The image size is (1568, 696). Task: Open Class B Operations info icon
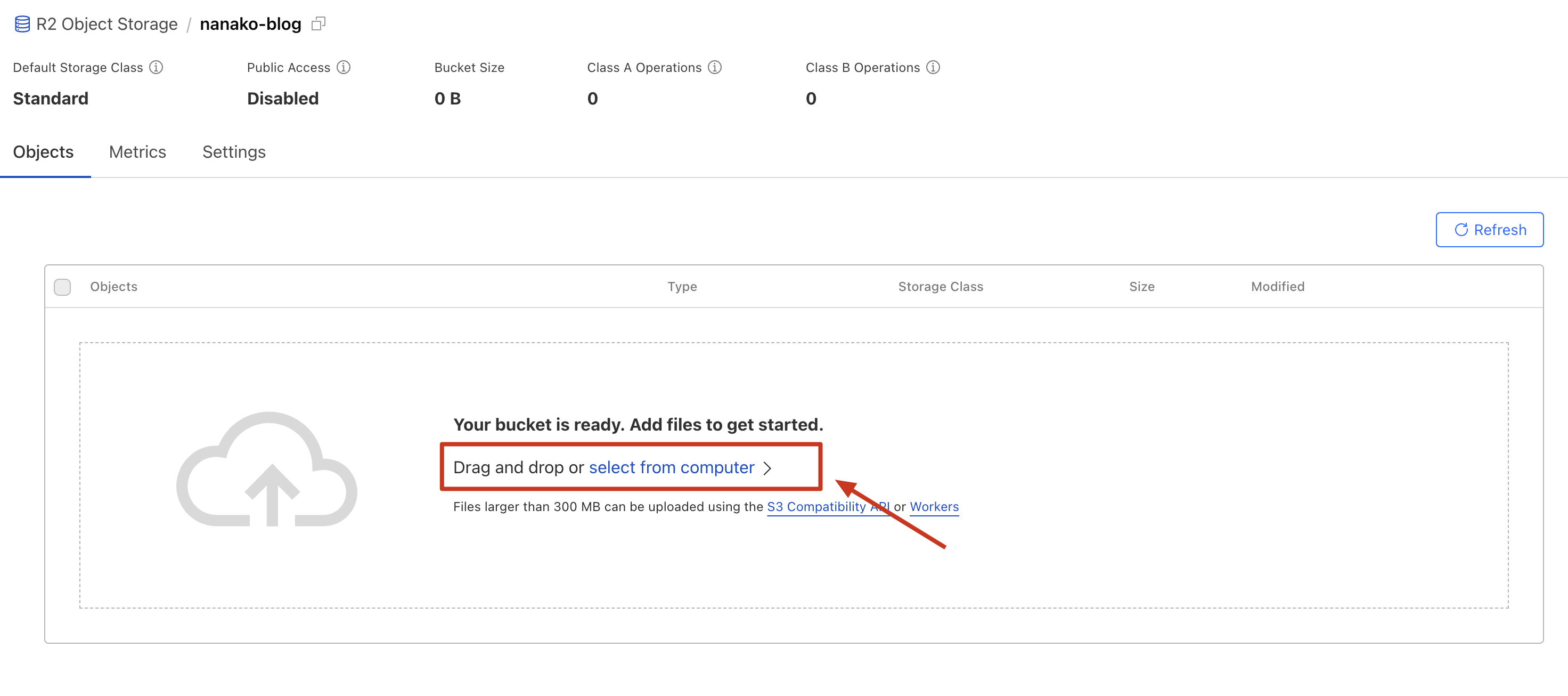pos(933,67)
